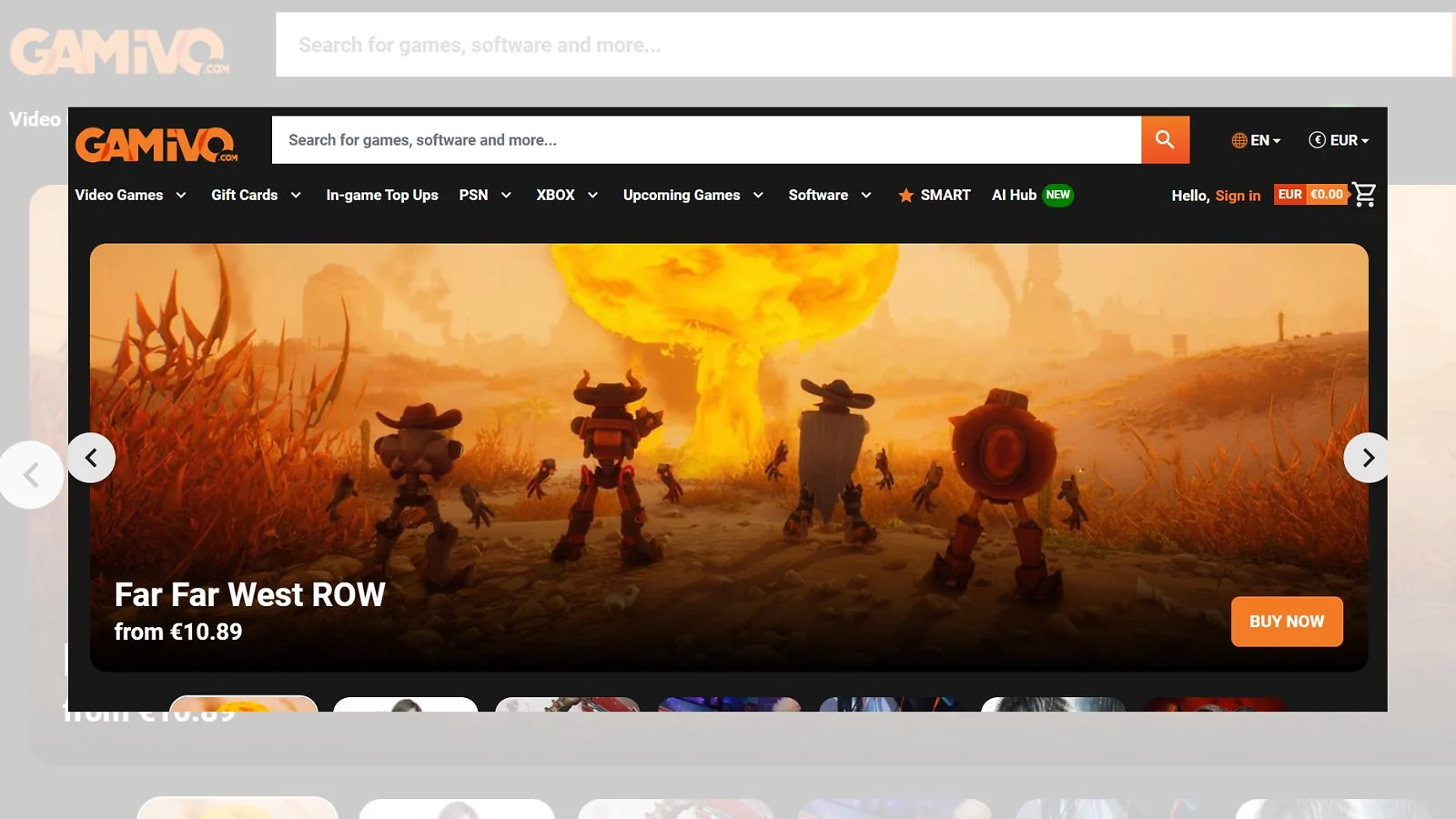Go to the previous banner slide
This screenshot has width=1456, height=819.
pos(91,458)
